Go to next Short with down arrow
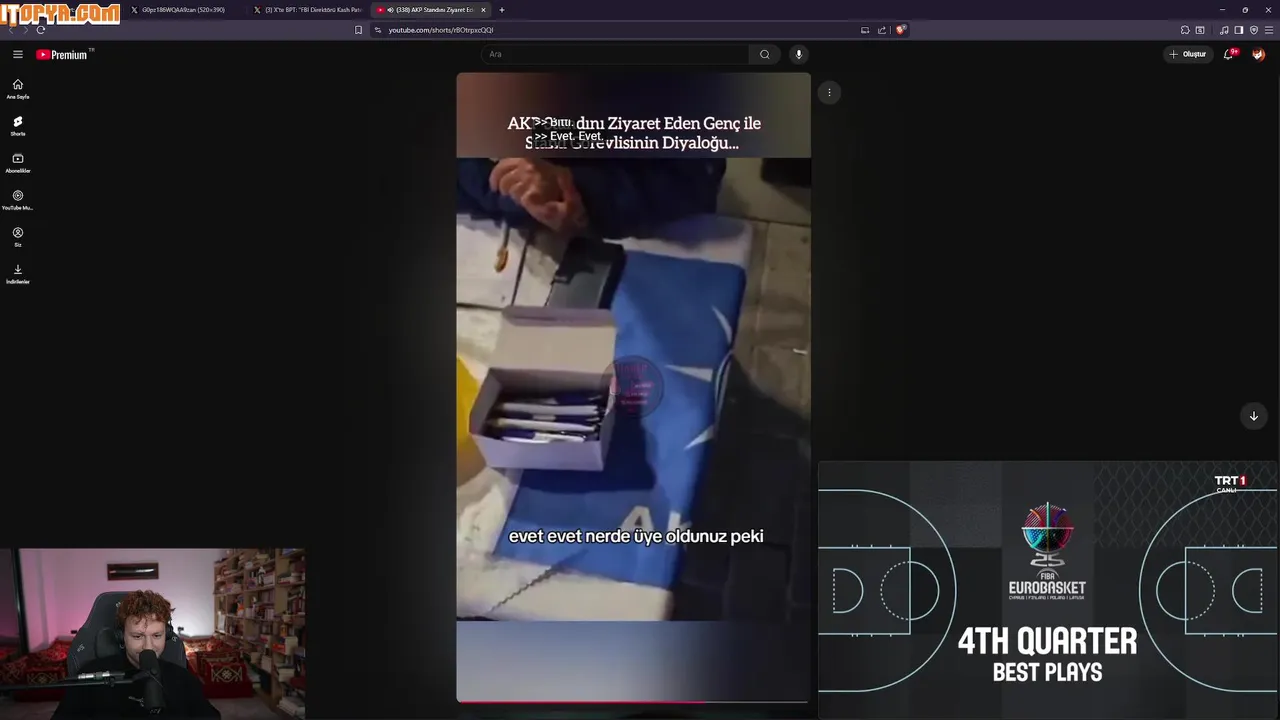The width and height of the screenshot is (1280, 720). 1253,416
